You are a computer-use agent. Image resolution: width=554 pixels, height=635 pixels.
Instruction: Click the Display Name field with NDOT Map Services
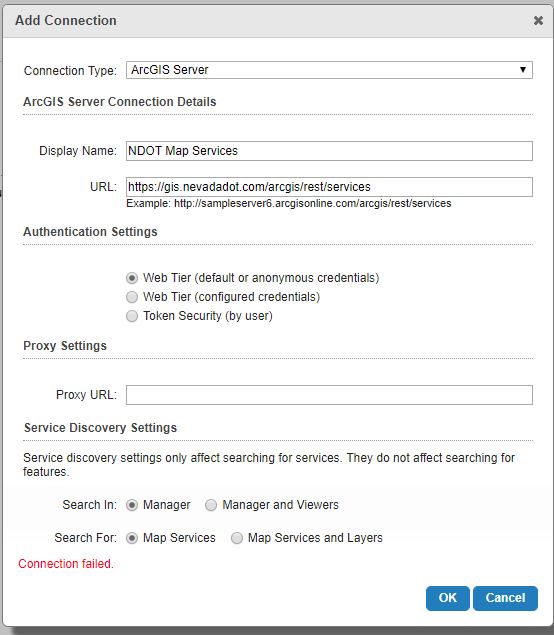tap(329, 151)
